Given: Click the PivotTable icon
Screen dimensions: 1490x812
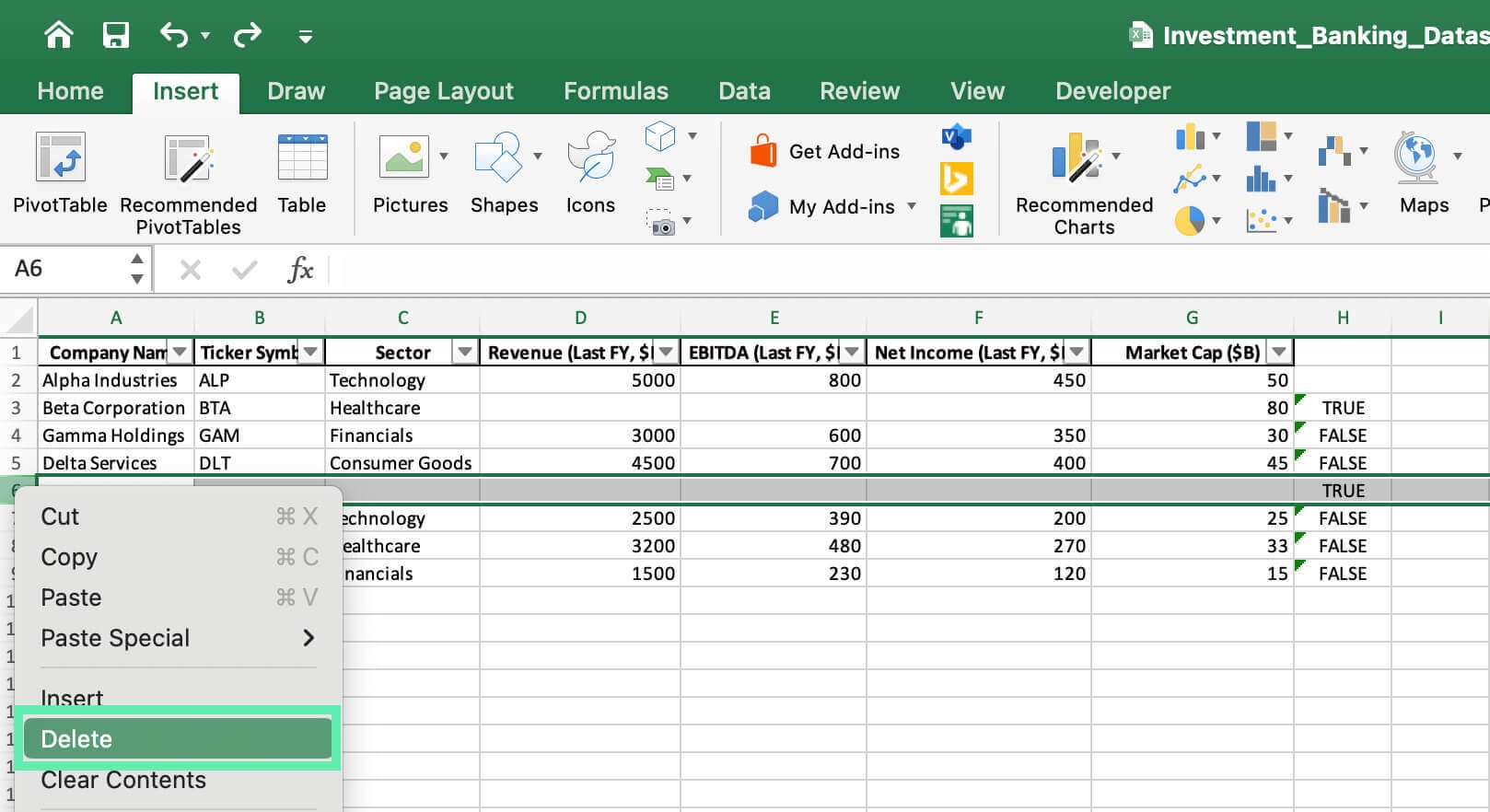Looking at the screenshot, I should tap(60, 157).
